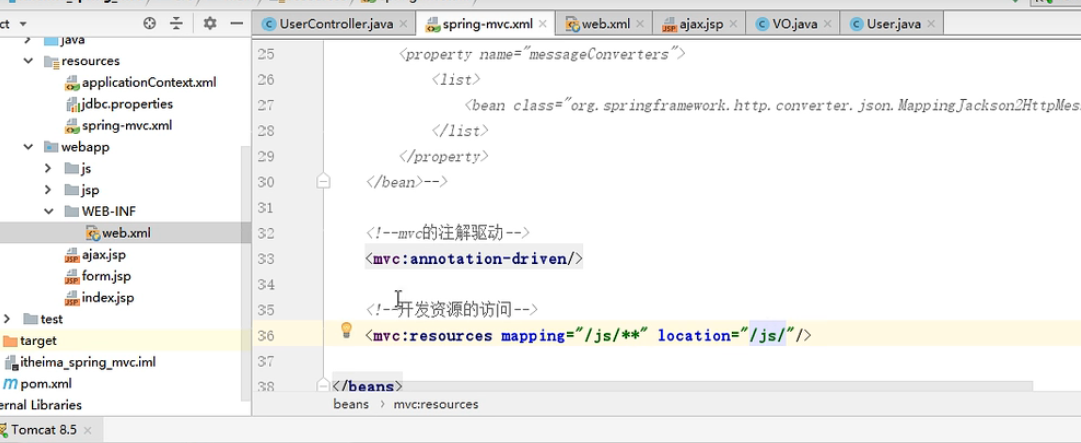Viewport: 1081px width, 443px height.
Task: Collapse the WEB-INF folder
Action: 49,211
